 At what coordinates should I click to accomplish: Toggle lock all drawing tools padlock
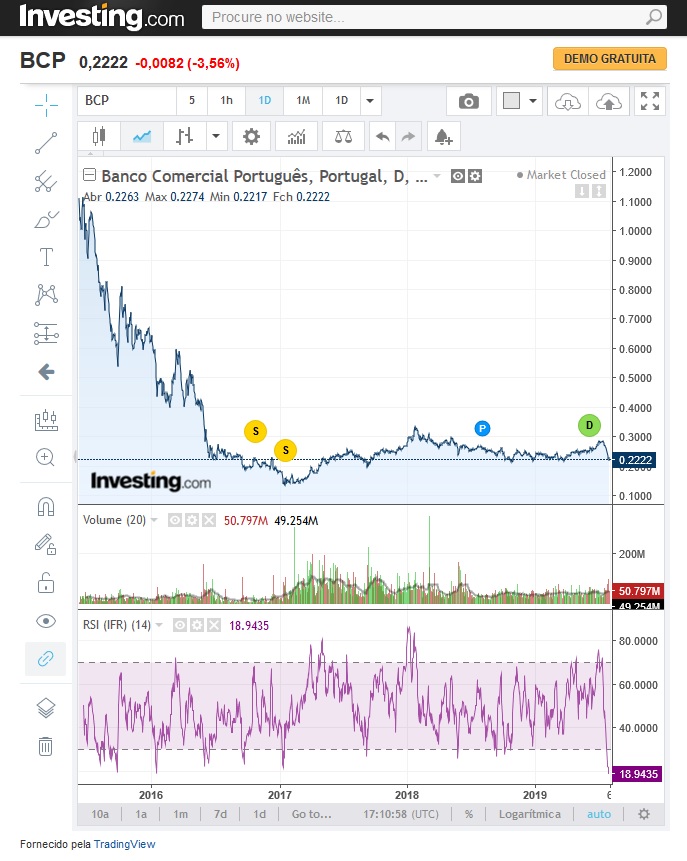pyautogui.click(x=46, y=583)
